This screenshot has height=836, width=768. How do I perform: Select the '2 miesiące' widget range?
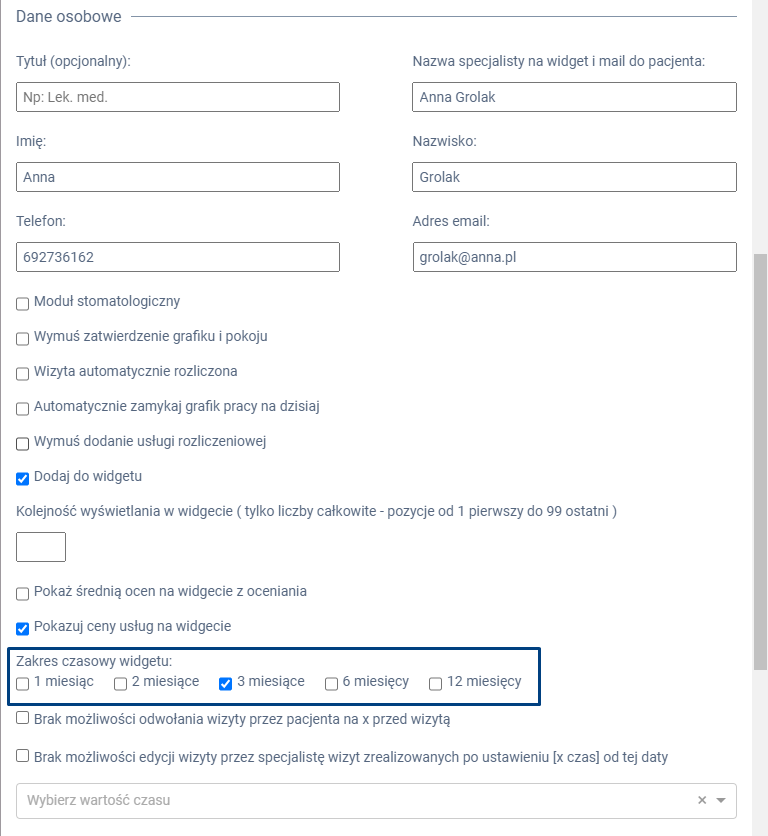coord(121,684)
